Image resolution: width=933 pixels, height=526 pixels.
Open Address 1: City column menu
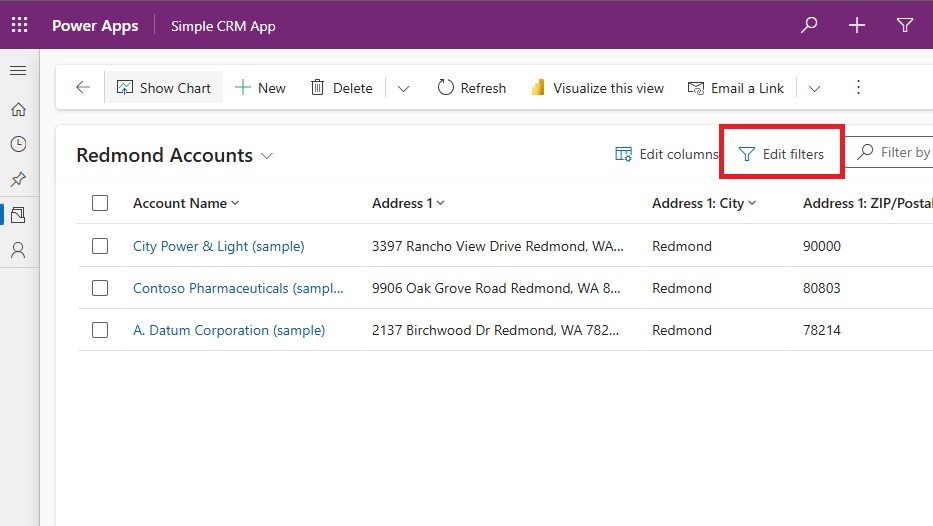[x=704, y=203]
